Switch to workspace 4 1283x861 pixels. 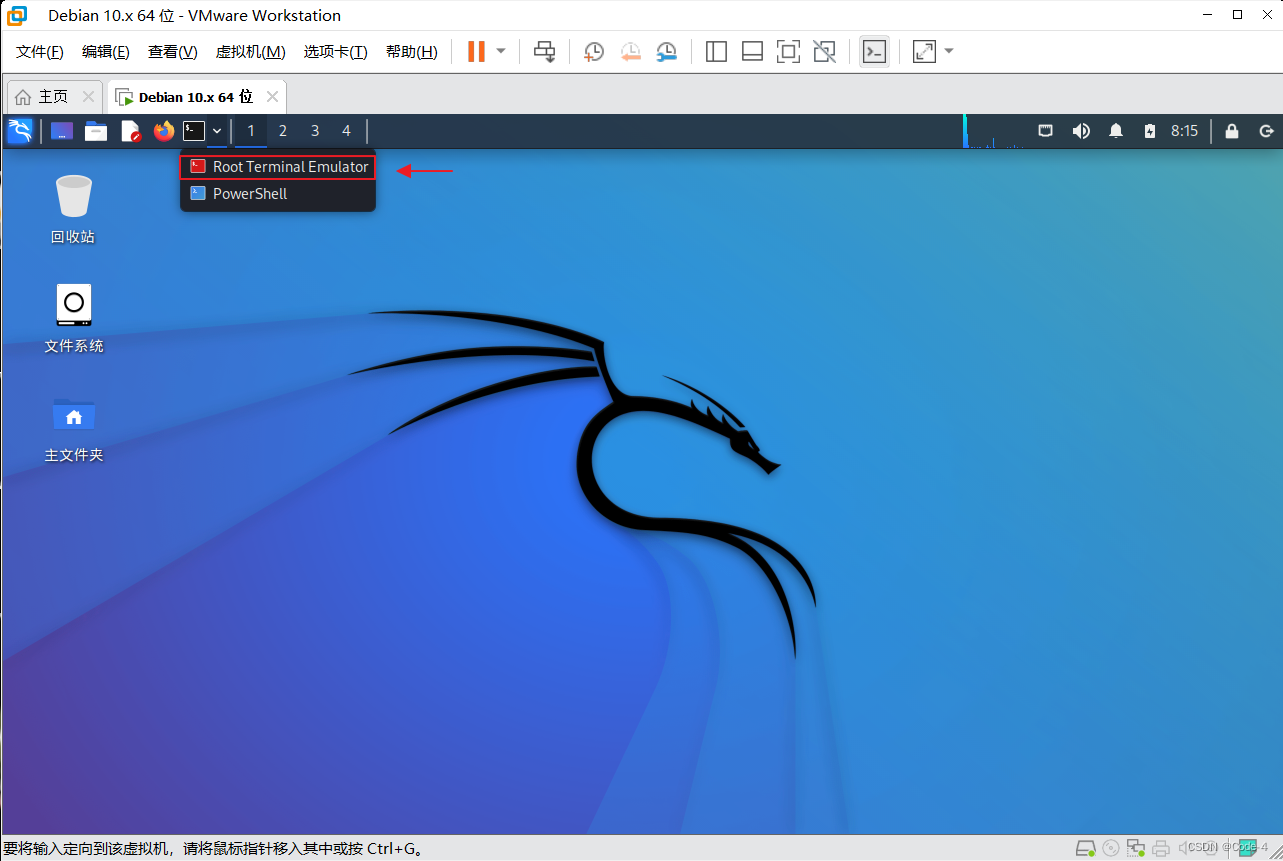[x=347, y=131]
